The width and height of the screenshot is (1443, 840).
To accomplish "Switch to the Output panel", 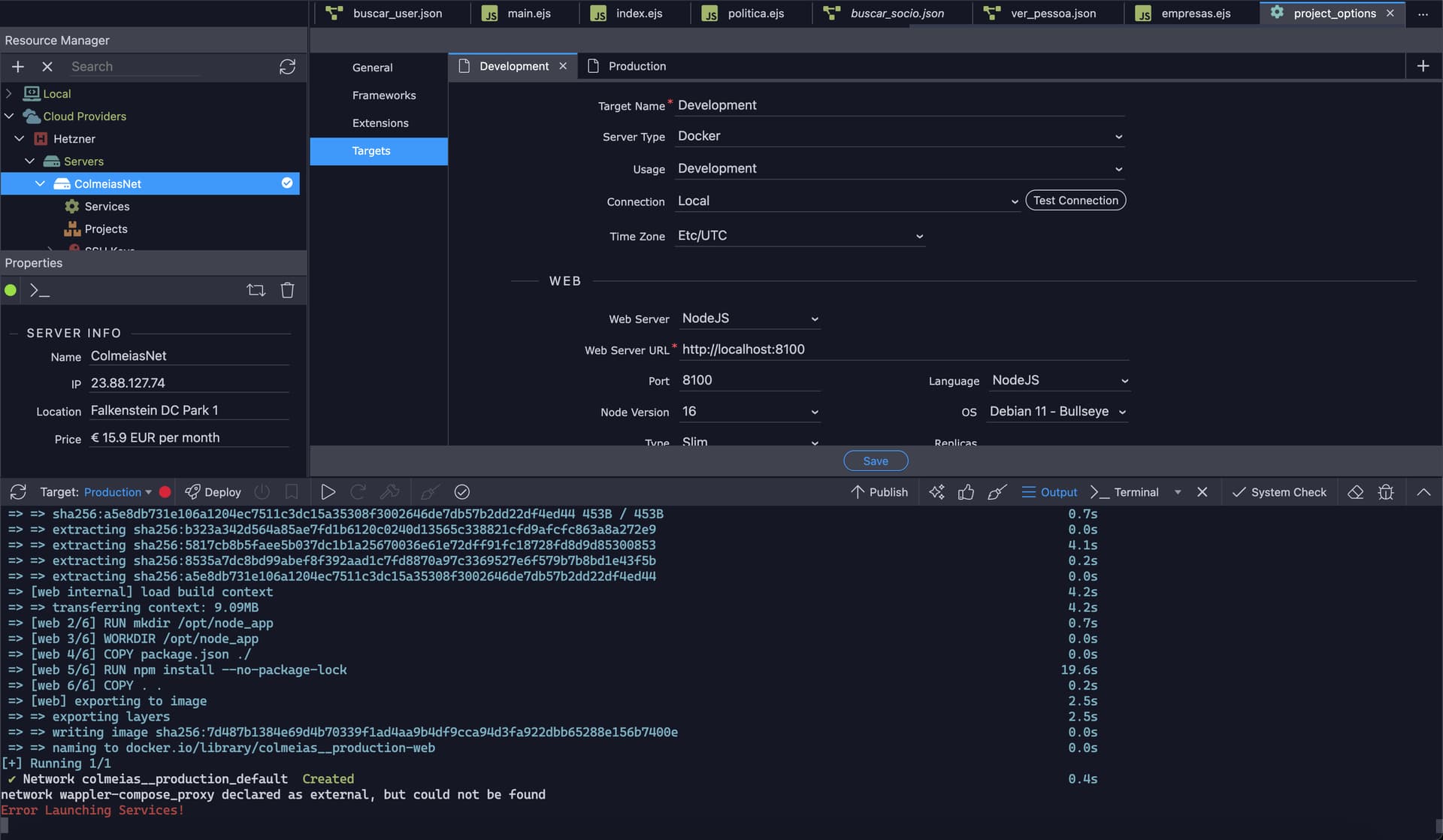I will [1049, 492].
